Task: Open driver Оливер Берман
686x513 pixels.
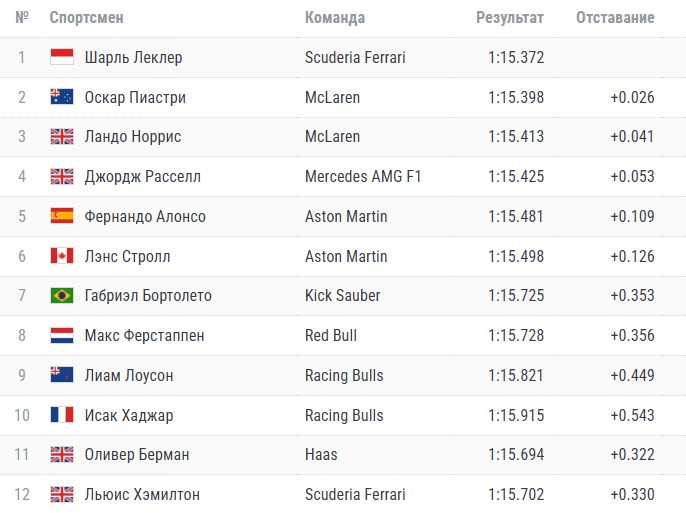Action: (137, 455)
